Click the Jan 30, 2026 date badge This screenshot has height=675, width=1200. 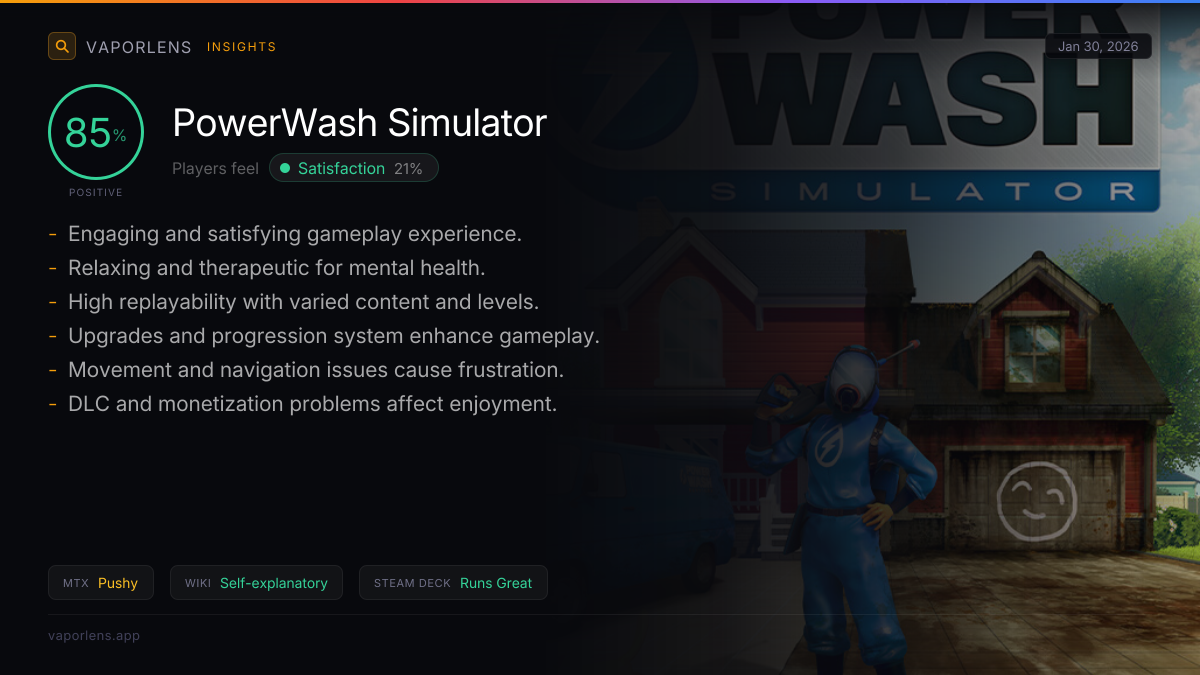pyautogui.click(x=1098, y=46)
